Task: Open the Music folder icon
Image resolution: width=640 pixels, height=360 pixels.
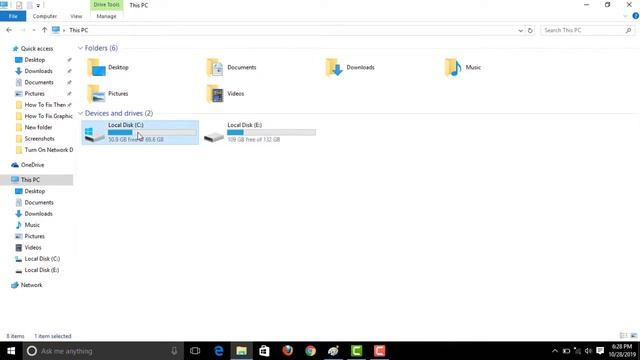Action: 453,67
